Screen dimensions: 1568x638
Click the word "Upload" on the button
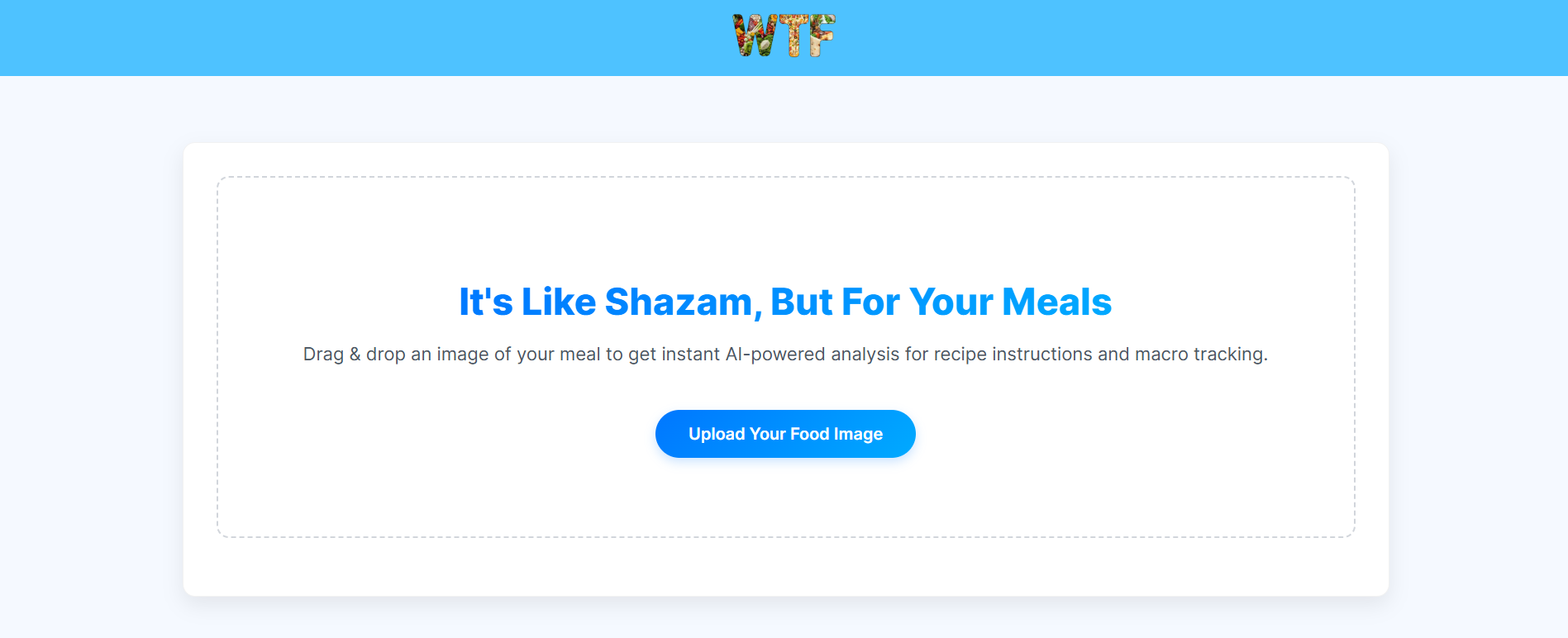tap(717, 434)
